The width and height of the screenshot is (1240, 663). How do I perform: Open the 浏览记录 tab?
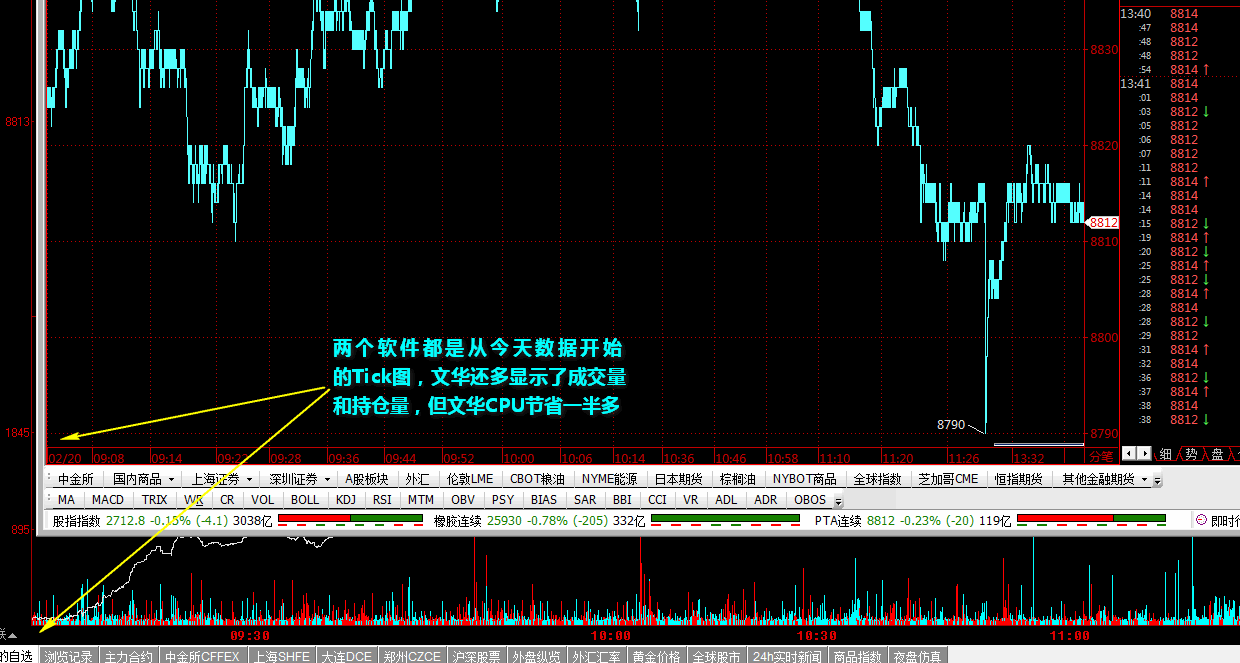[68, 656]
